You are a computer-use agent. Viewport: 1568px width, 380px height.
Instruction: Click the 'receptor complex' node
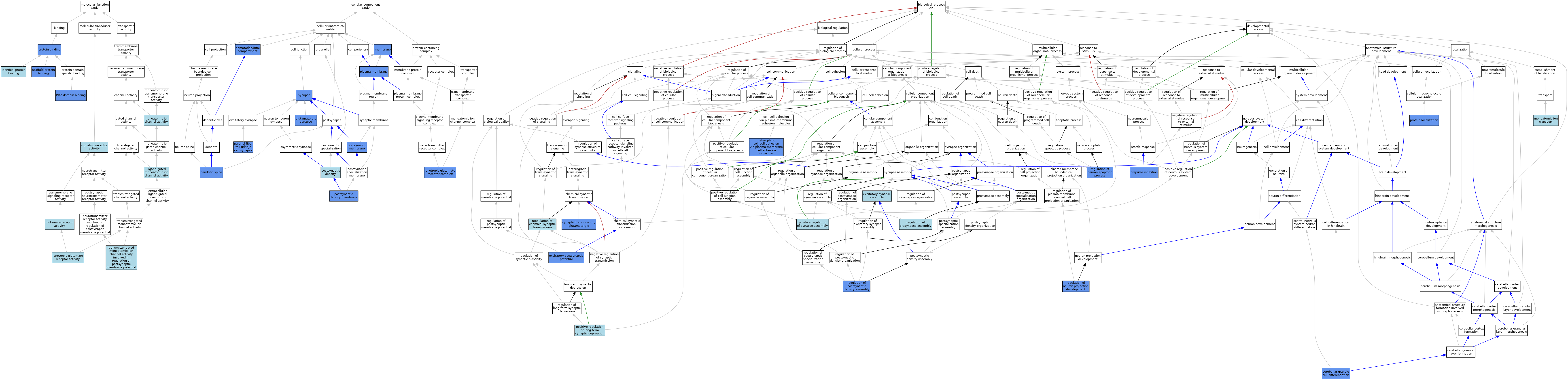click(x=441, y=72)
